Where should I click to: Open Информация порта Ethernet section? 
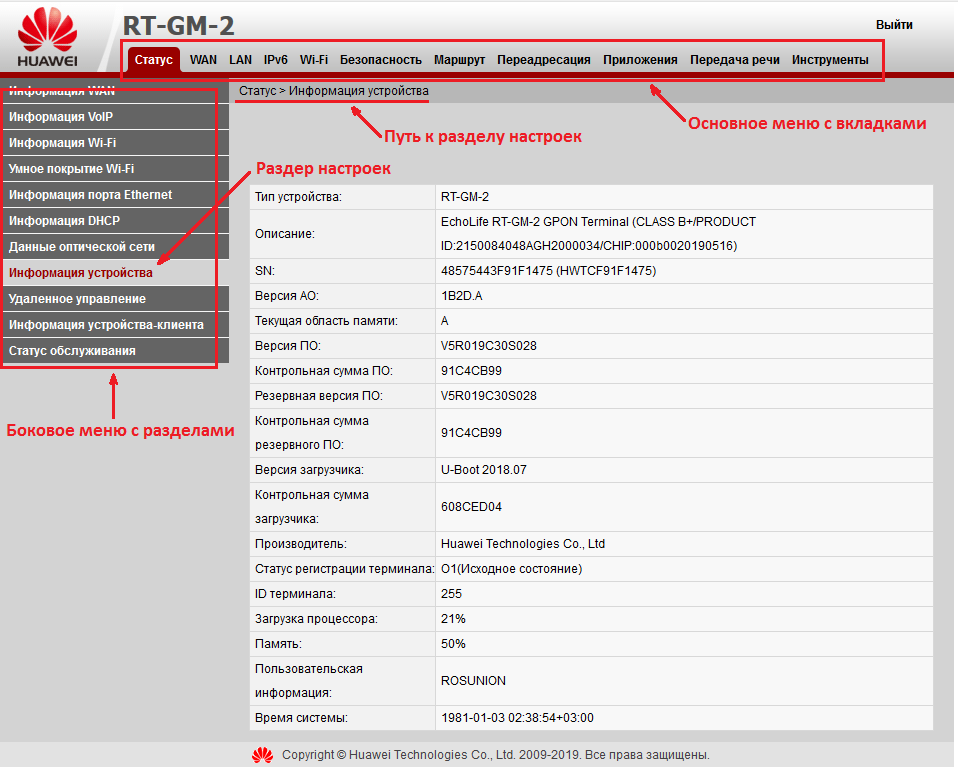click(x=116, y=195)
